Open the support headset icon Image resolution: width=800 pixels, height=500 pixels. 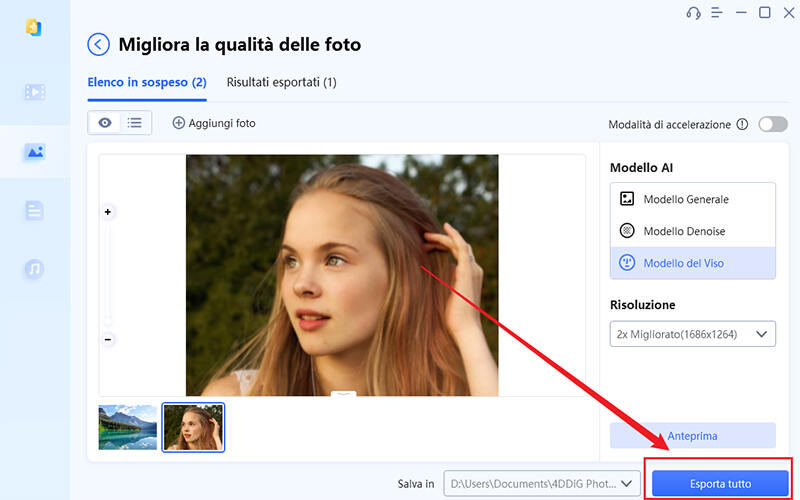694,13
